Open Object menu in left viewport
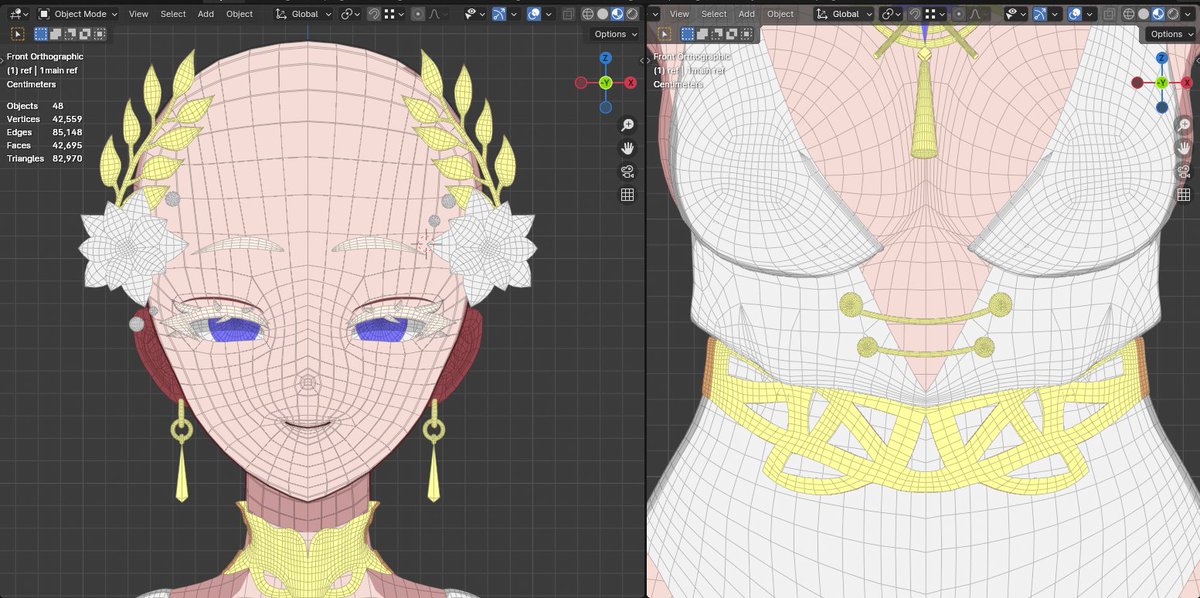This screenshot has height=598, width=1200. (x=239, y=14)
